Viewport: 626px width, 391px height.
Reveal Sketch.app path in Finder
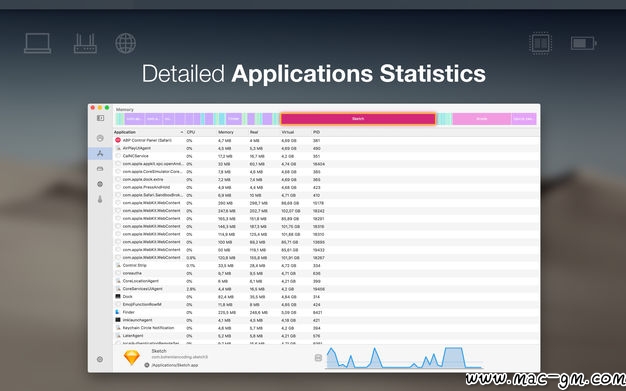[x=147, y=365]
